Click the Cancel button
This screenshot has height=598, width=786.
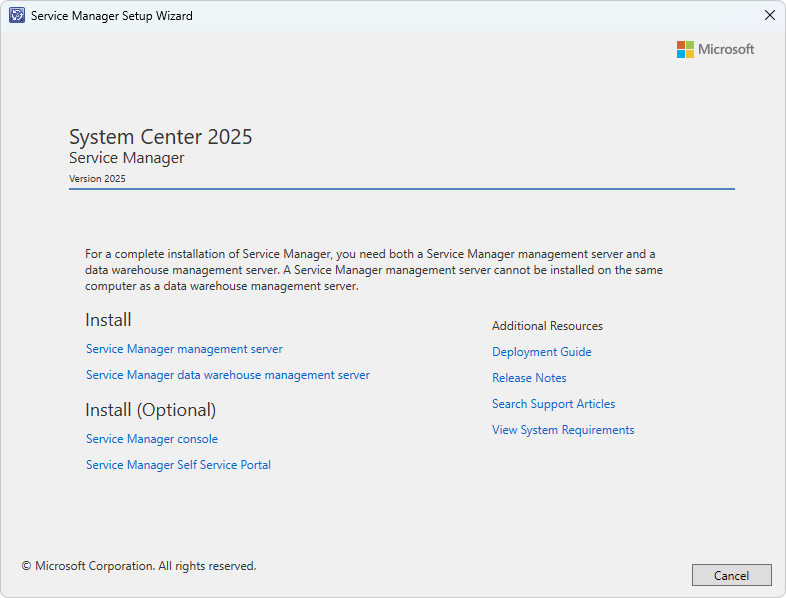[731, 575]
